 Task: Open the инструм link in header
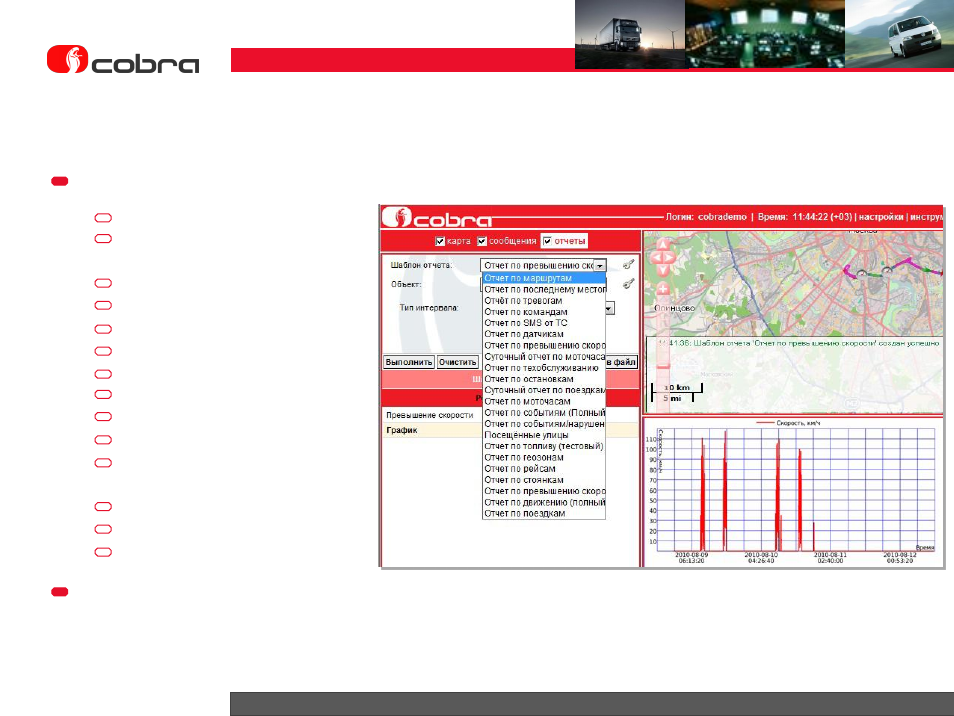926,217
